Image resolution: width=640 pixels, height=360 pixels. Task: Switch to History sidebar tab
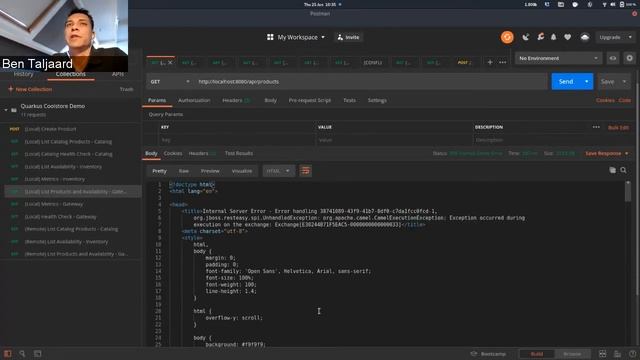tap(23, 74)
